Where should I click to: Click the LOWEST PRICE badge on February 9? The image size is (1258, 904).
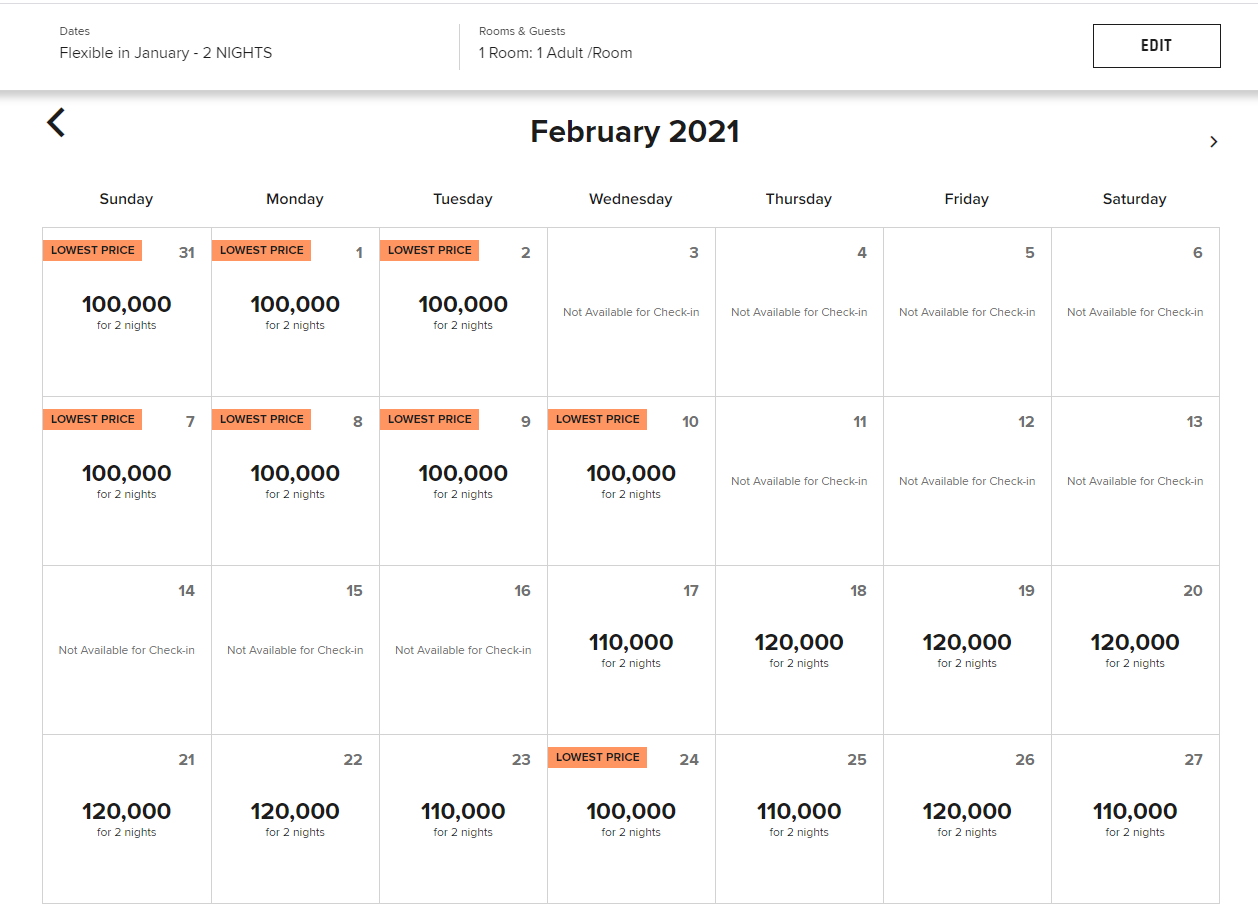(x=429, y=420)
